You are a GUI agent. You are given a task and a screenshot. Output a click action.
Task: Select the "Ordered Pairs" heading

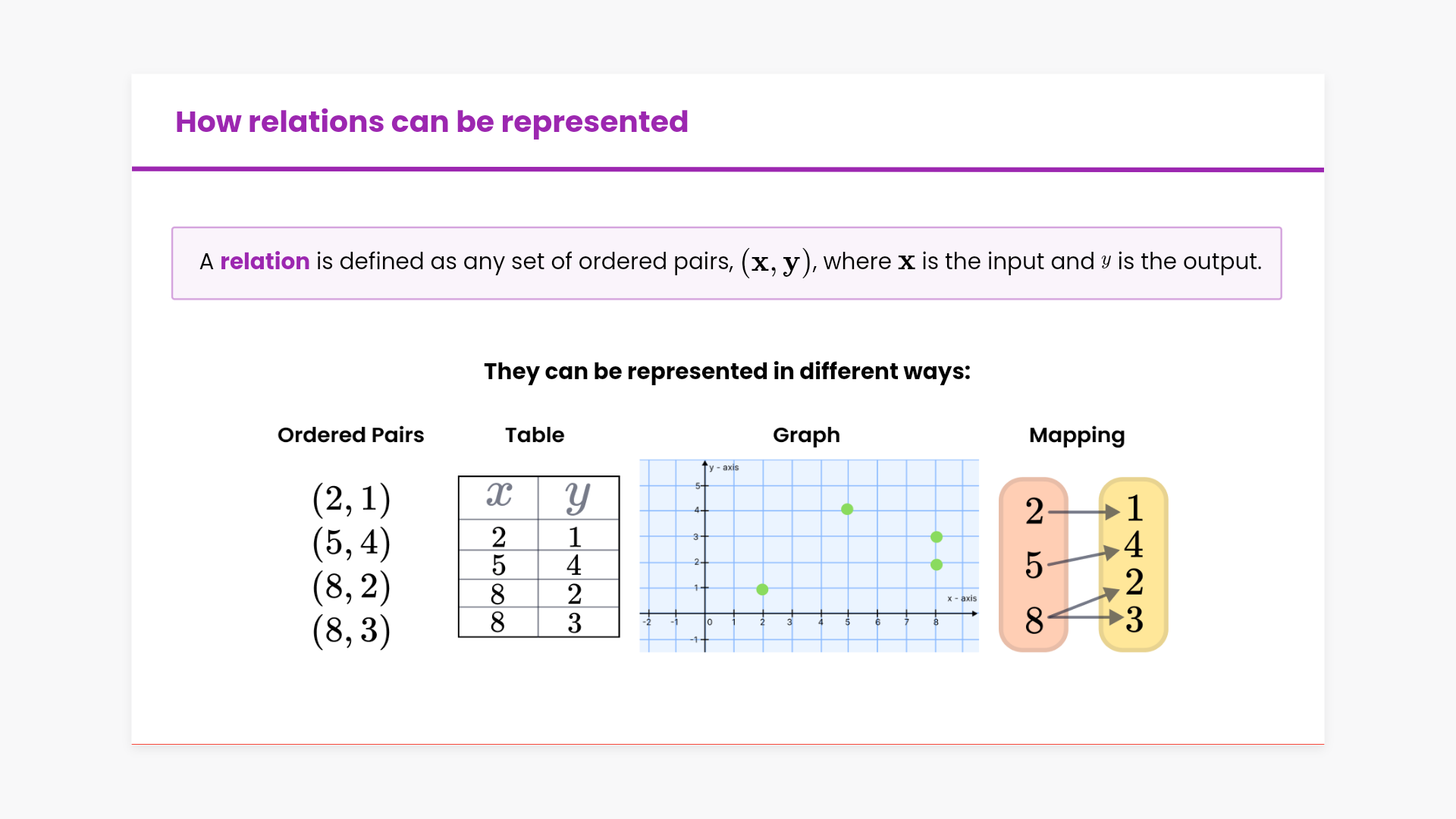point(350,435)
